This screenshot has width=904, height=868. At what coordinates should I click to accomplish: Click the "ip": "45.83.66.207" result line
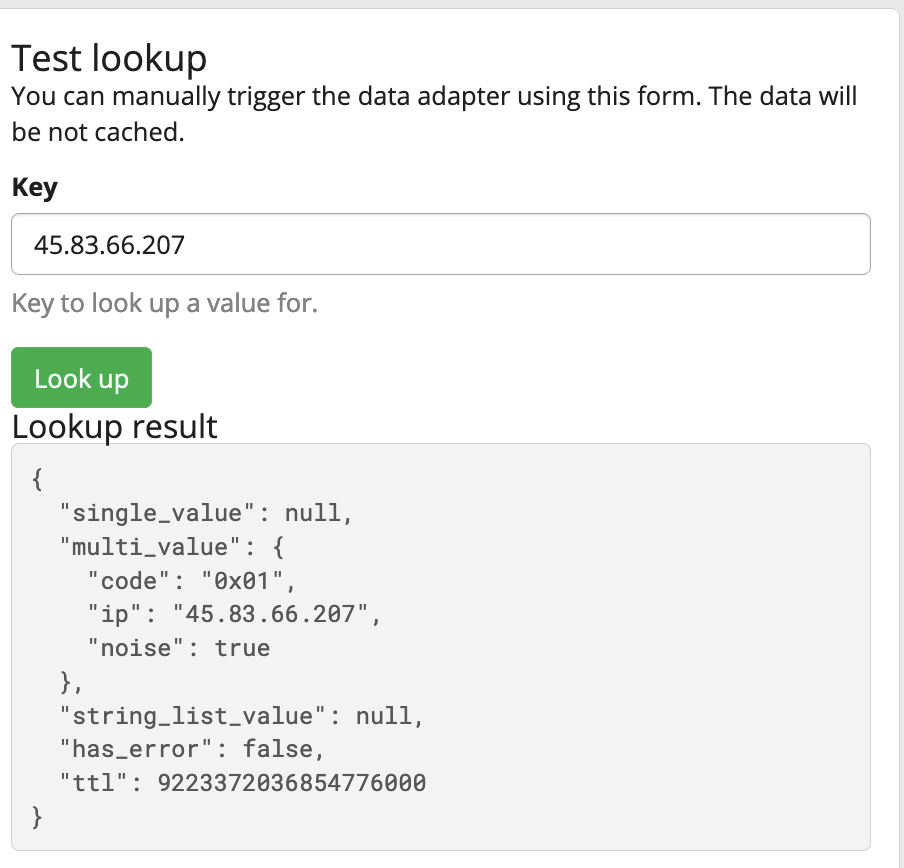tap(234, 614)
